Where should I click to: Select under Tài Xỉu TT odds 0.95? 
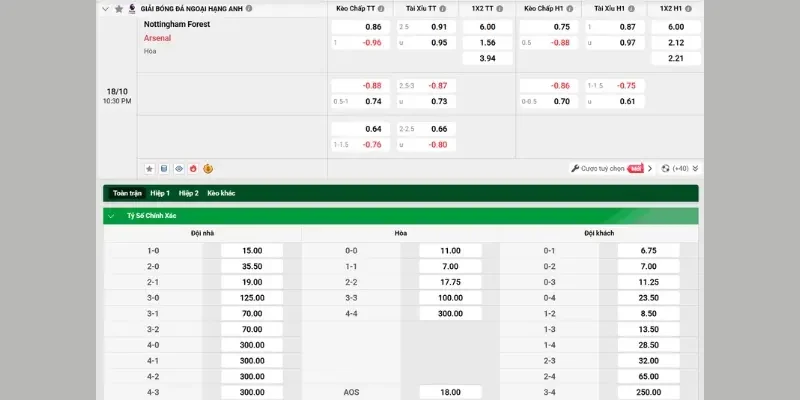[427, 43]
